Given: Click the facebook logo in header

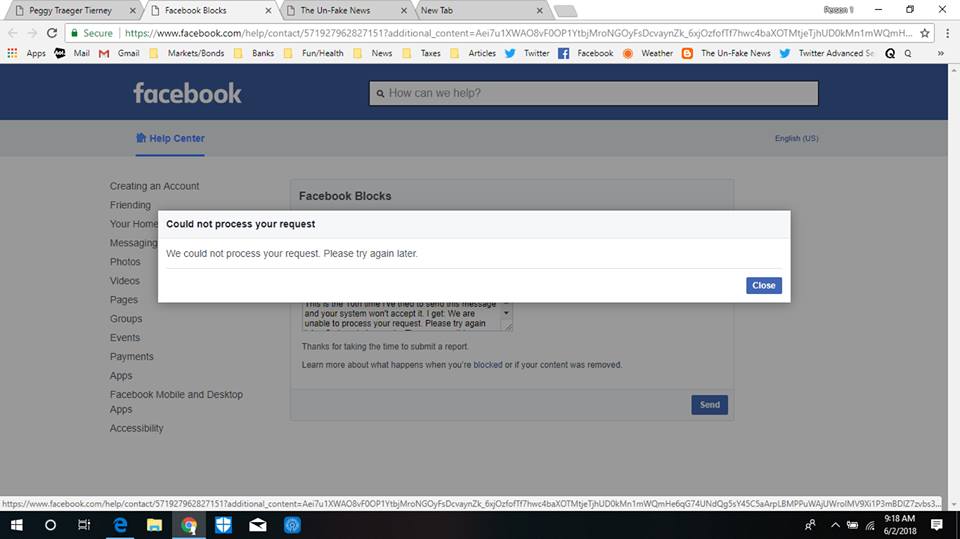Looking at the screenshot, I should click(x=187, y=93).
